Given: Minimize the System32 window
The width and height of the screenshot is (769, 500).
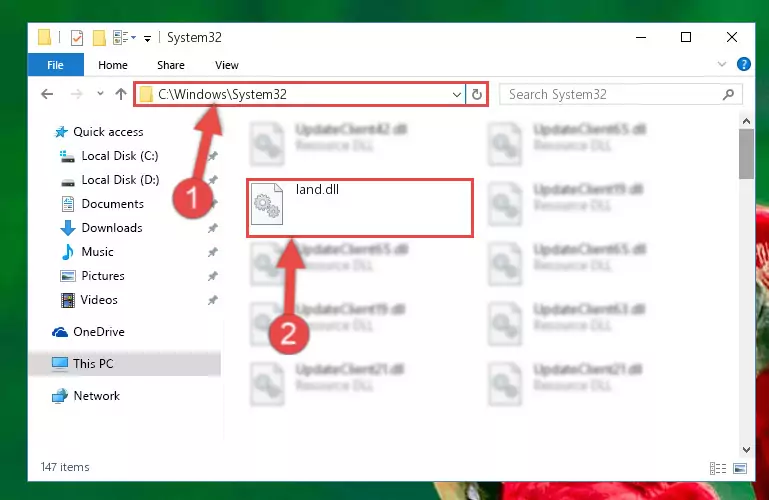Looking at the screenshot, I should [641, 37].
